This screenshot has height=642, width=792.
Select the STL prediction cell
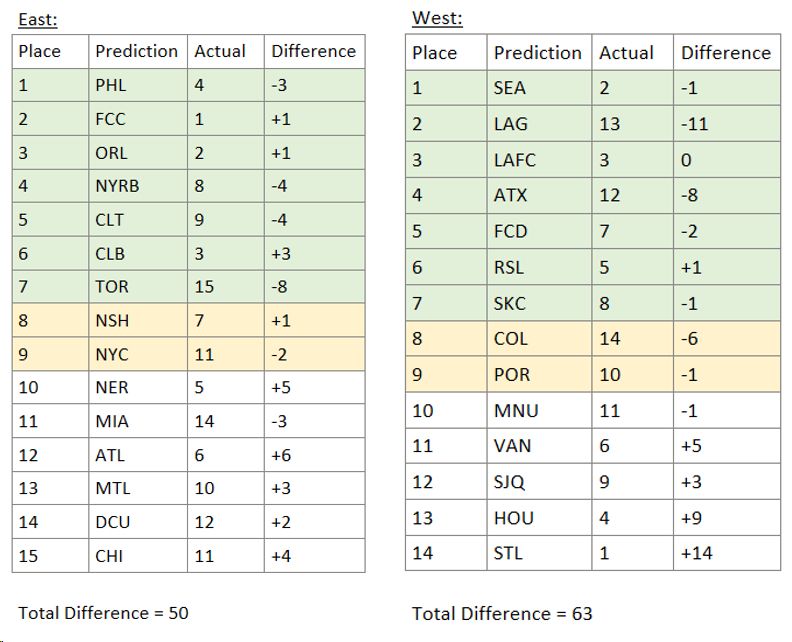click(509, 553)
